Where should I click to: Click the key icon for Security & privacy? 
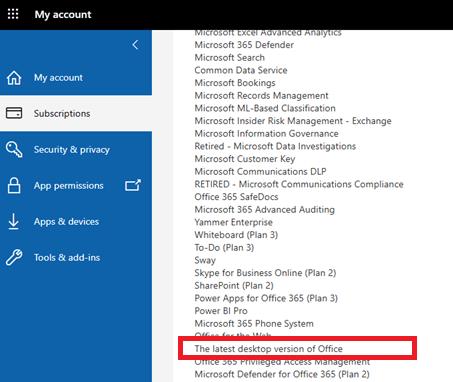pyautogui.click(x=14, y=149)
